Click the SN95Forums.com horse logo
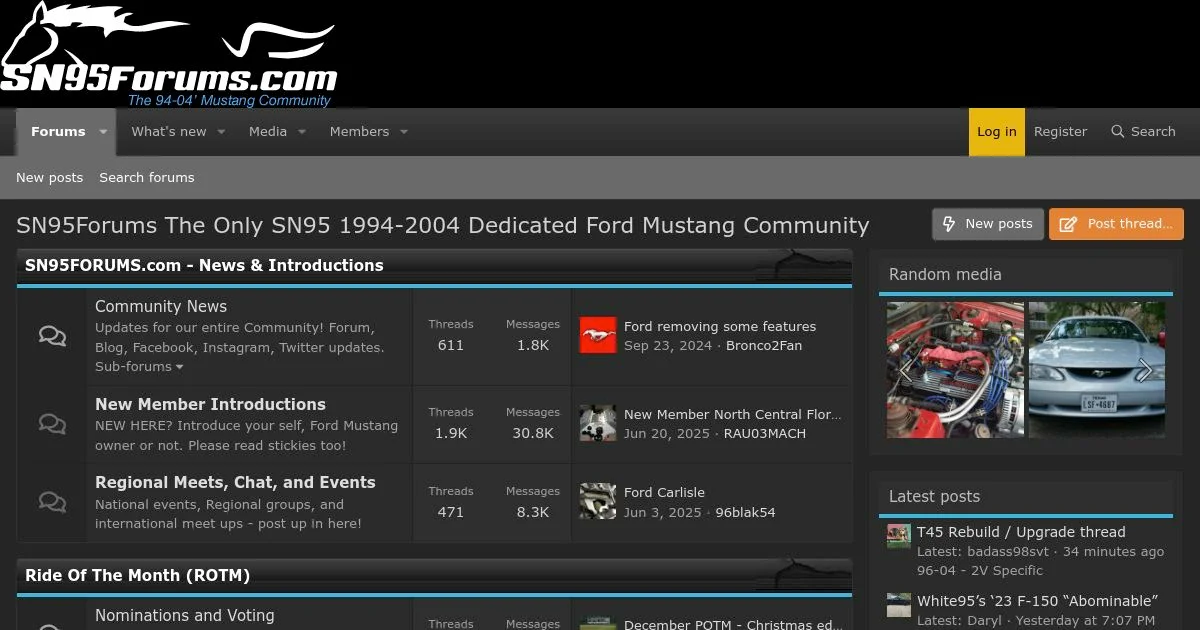This screenshot has height=630, width=1200. click(x=169, y=54)
